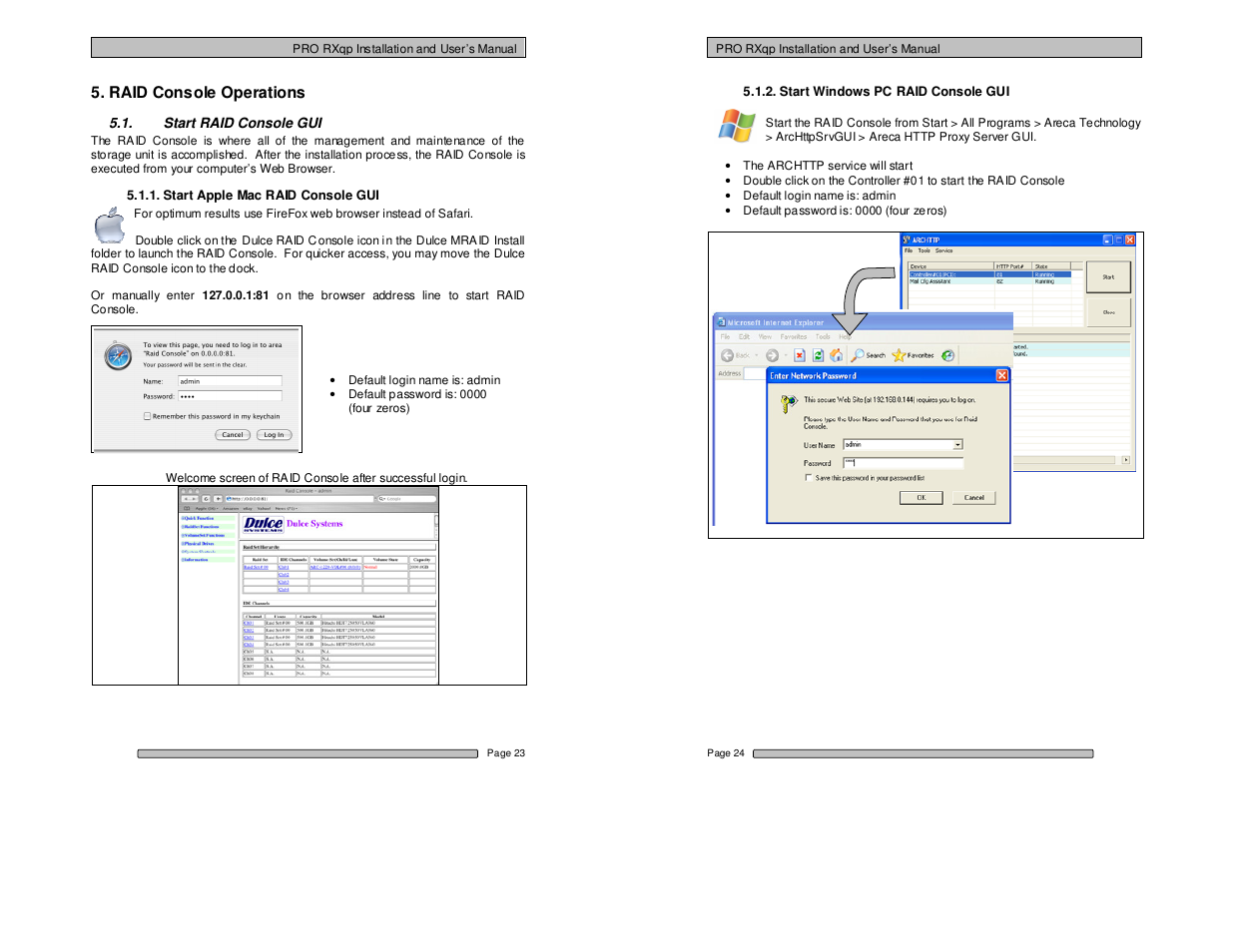
Task: Click the Internet Explorer Home icon
Action: click(x=837, y=354)
